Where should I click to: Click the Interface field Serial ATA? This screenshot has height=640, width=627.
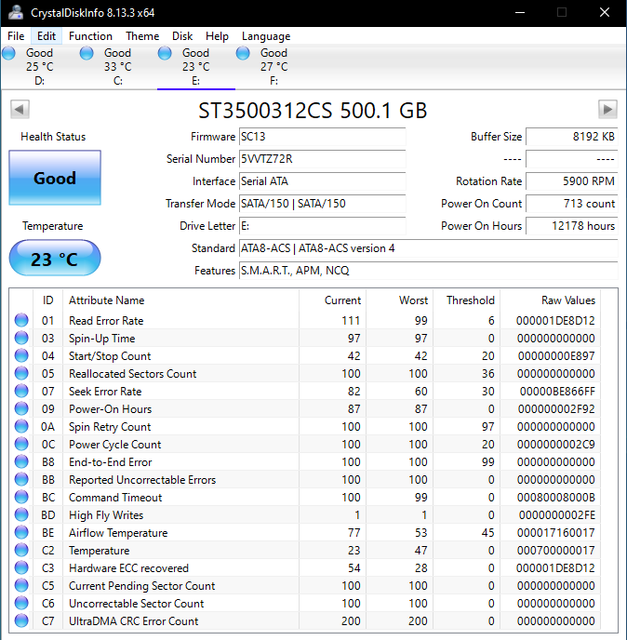coord(322,181)
